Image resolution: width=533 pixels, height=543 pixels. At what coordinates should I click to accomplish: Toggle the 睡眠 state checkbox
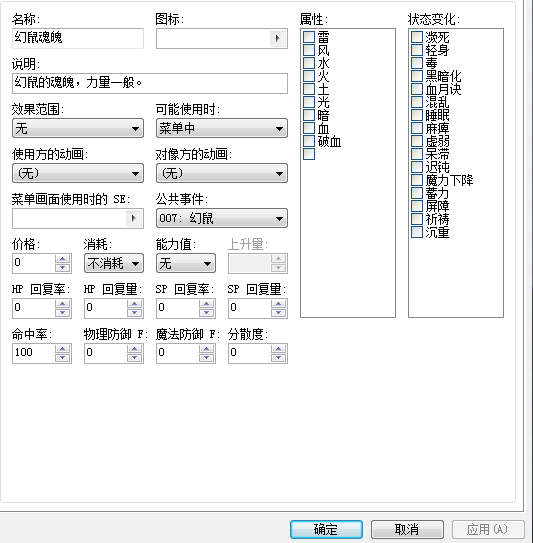[417, 115]
